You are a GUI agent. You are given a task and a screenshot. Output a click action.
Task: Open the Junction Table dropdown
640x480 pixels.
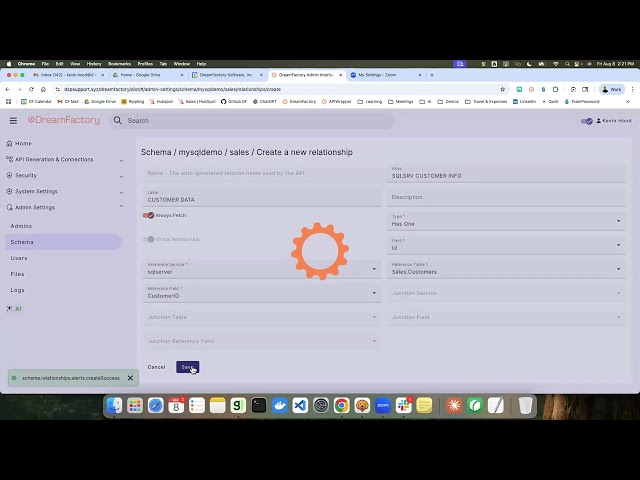coord(262,317)
